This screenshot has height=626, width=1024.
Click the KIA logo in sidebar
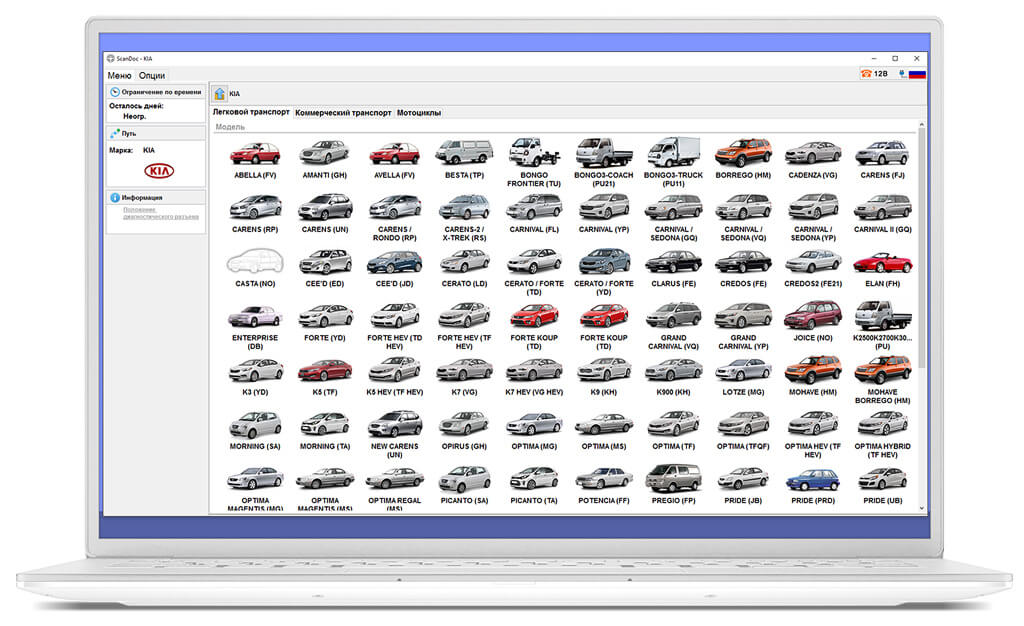click(x=159, y=171)
